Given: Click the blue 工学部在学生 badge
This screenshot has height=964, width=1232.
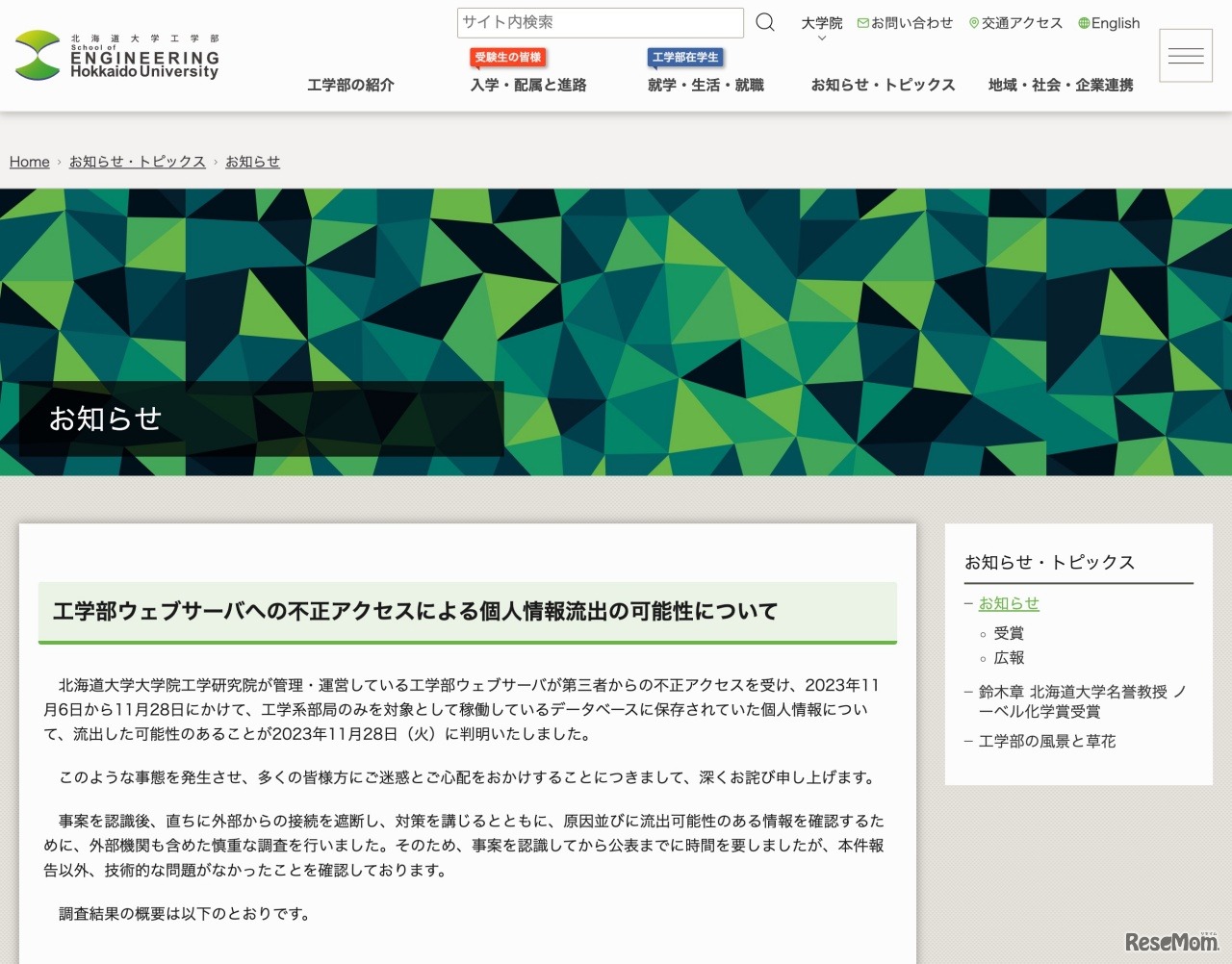Looking at the screenshot, I should point(685,58).
